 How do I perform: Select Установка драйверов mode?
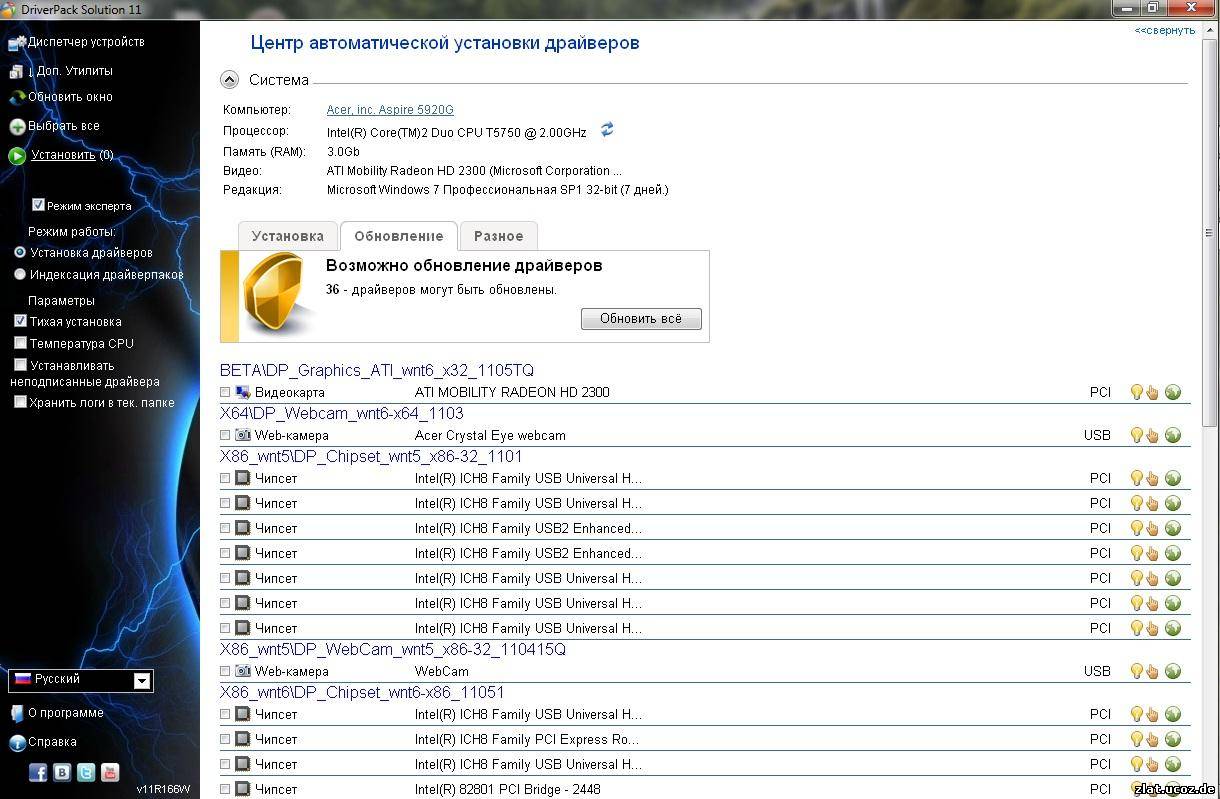coord(20,252)
